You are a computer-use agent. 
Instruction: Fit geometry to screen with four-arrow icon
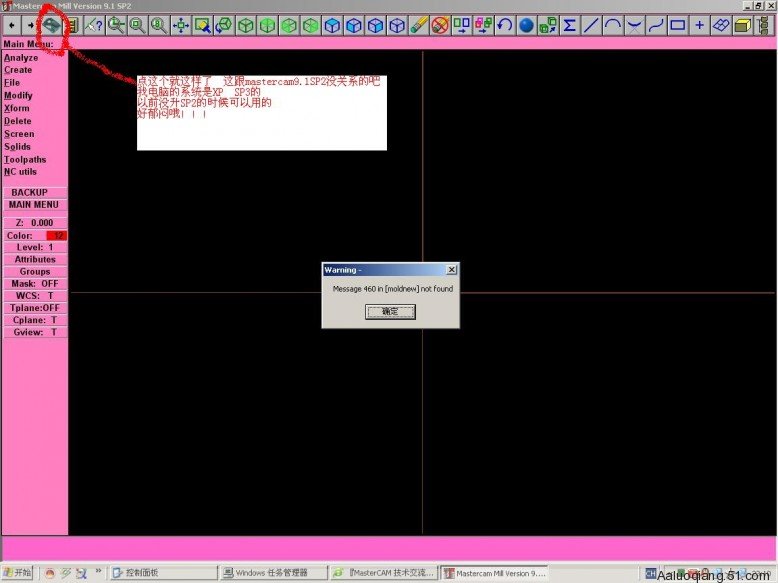click(181, 25)
